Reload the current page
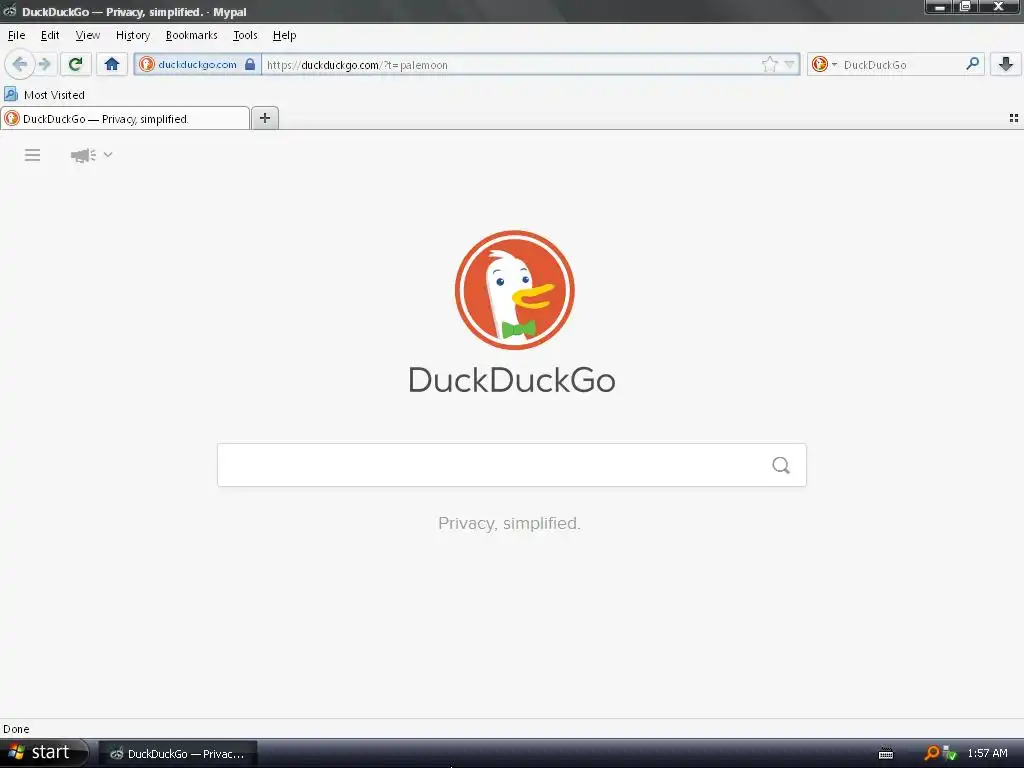Screen dimensions: 1024x768 tap(76, 64)
